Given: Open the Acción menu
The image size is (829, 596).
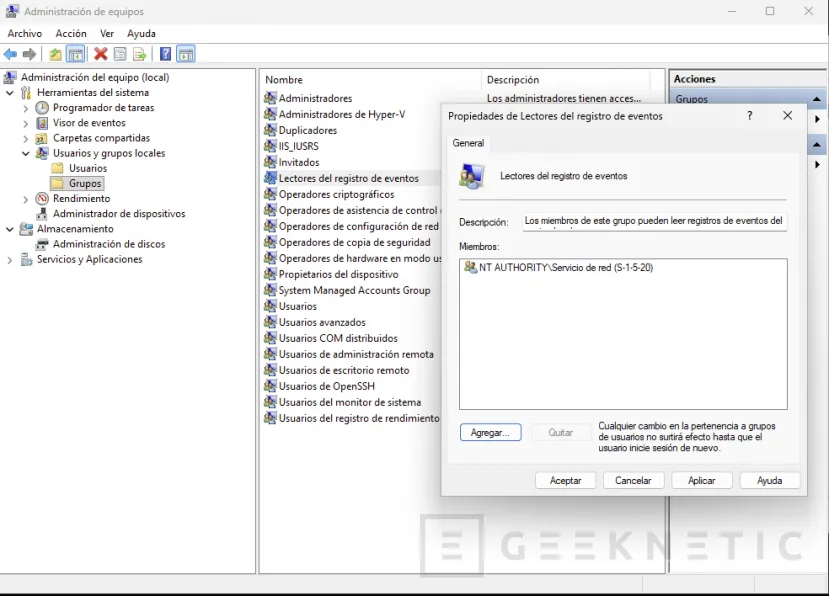Looking at the screenshot, I should pyautogui.click(x=71, y=33).
